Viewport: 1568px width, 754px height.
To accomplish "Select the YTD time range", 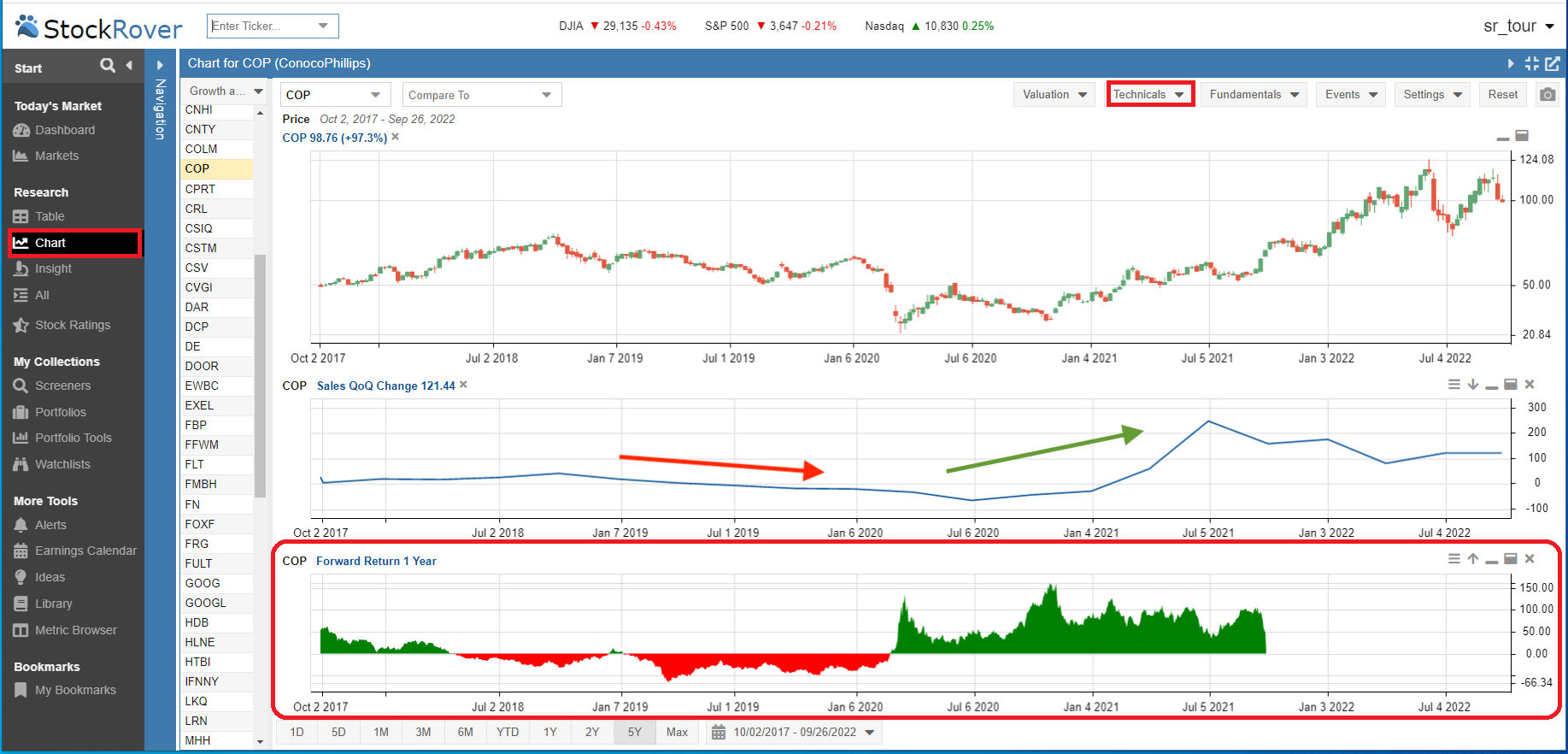I will tap(508, 732).
